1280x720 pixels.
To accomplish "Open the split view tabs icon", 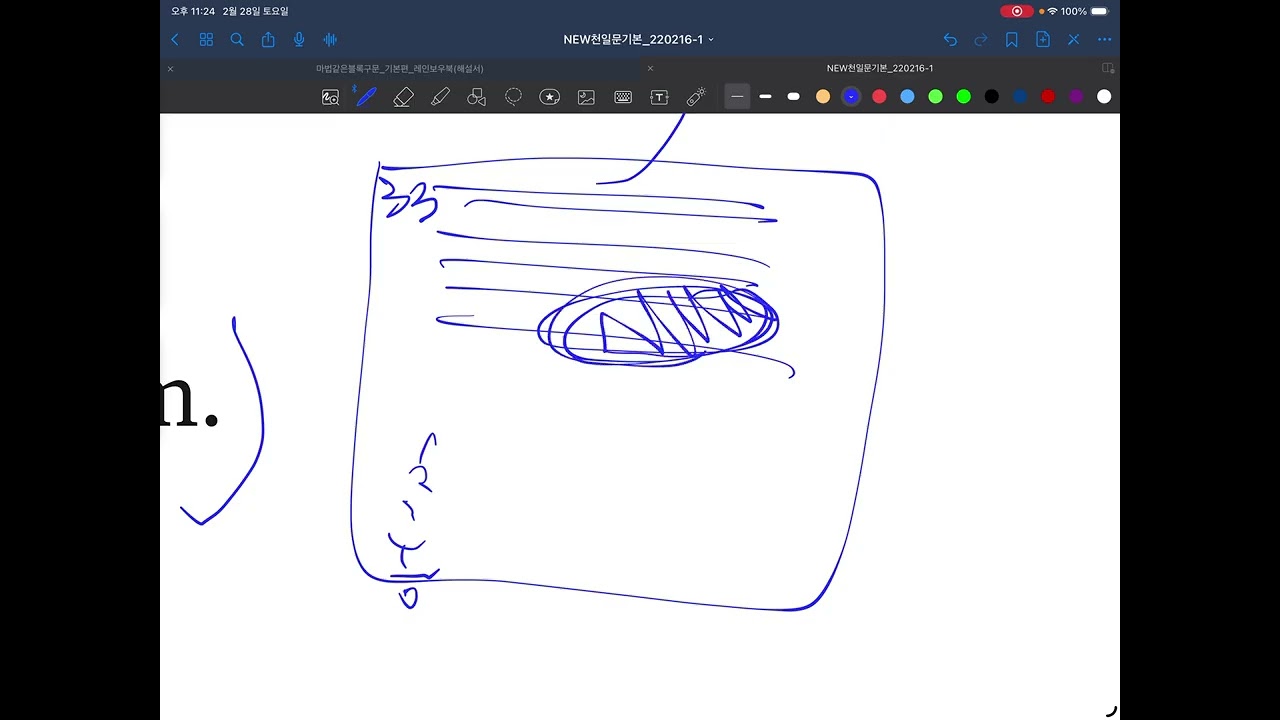I will tap(1108, 68).
